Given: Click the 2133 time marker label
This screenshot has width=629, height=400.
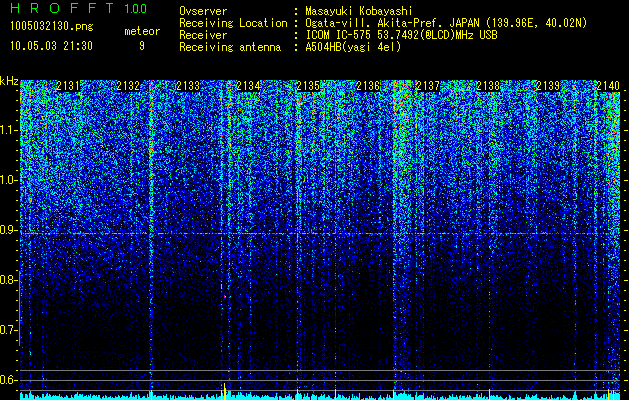Looking at the screenshot, I should pos(188,86).
